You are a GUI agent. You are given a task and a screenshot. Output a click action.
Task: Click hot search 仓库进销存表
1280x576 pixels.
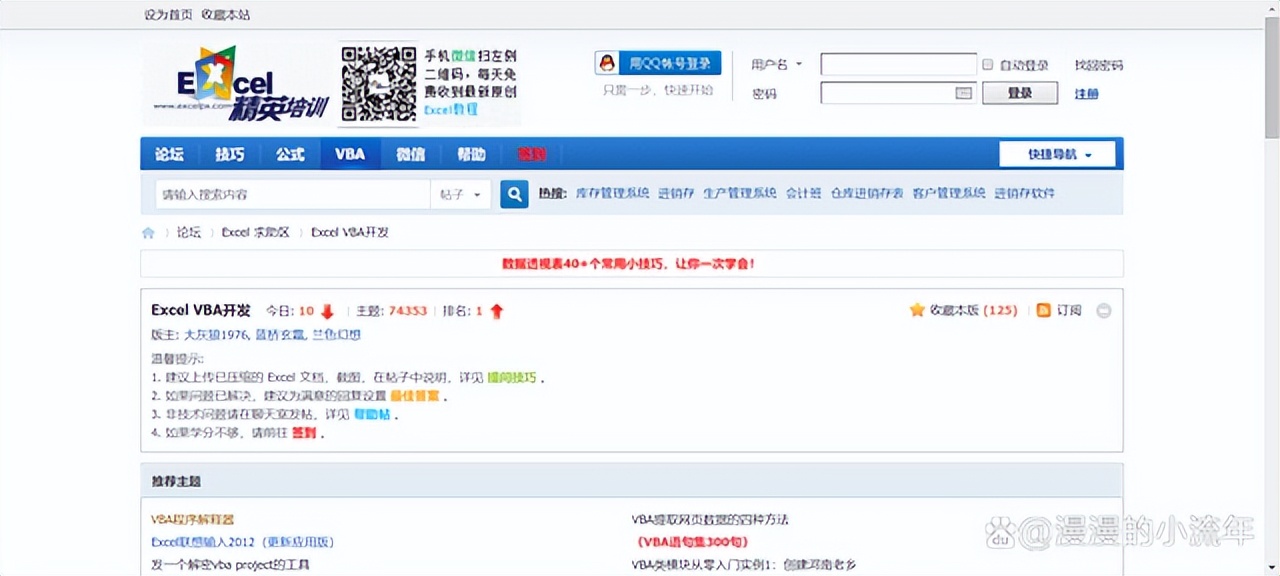pyautogui.click(x=867, y=193)
